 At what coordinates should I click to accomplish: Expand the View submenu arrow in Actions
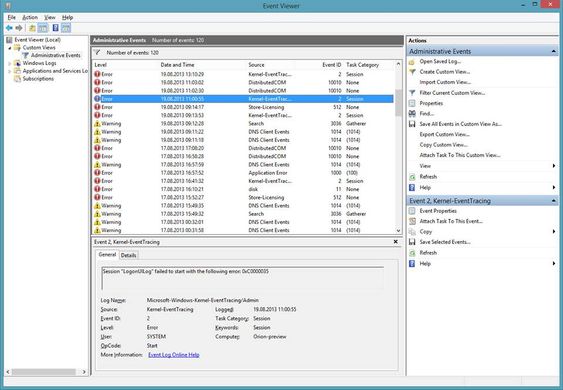coord(554,166)
